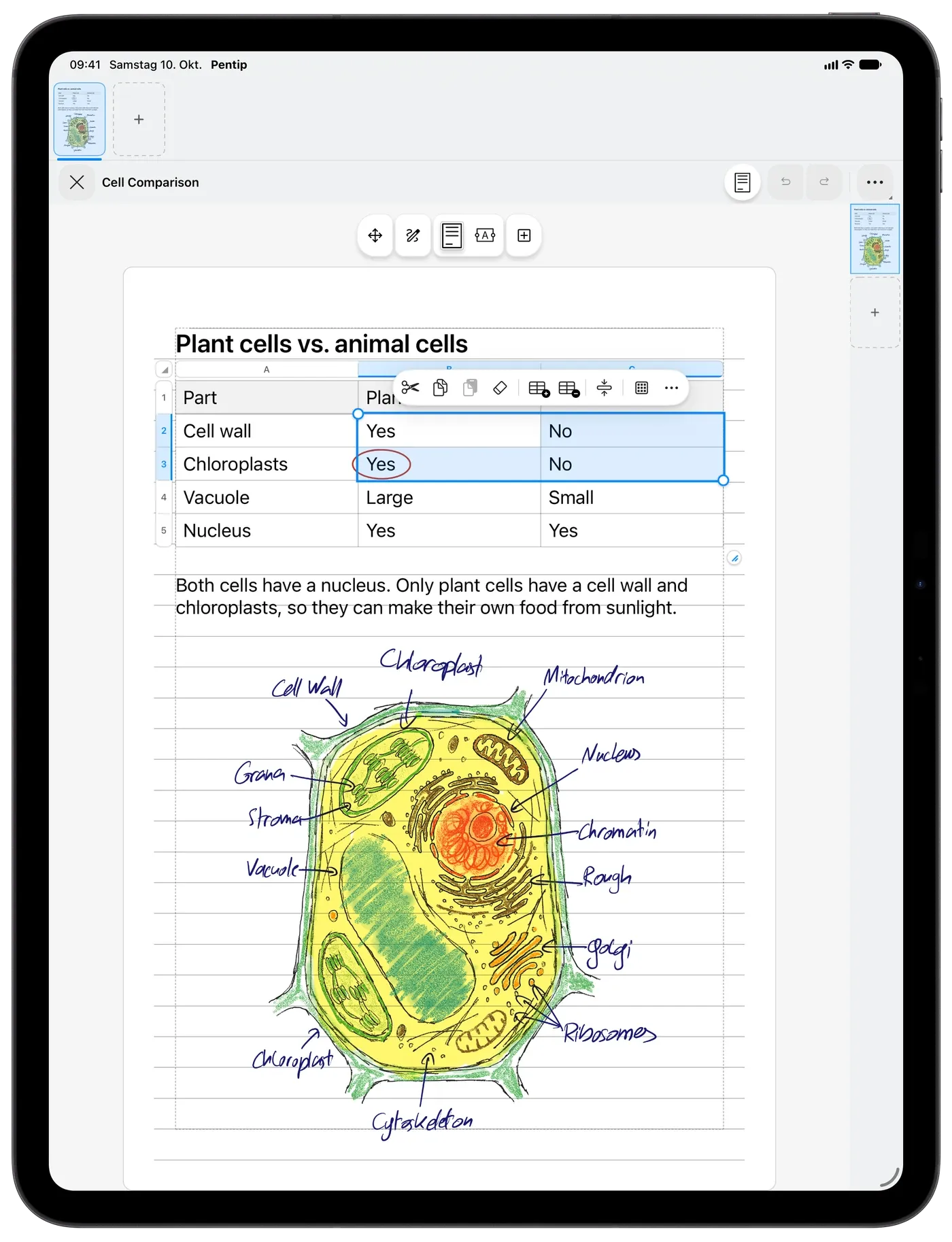Select column A header
Screen dimensions: 952x1242
tap(267, 369)
